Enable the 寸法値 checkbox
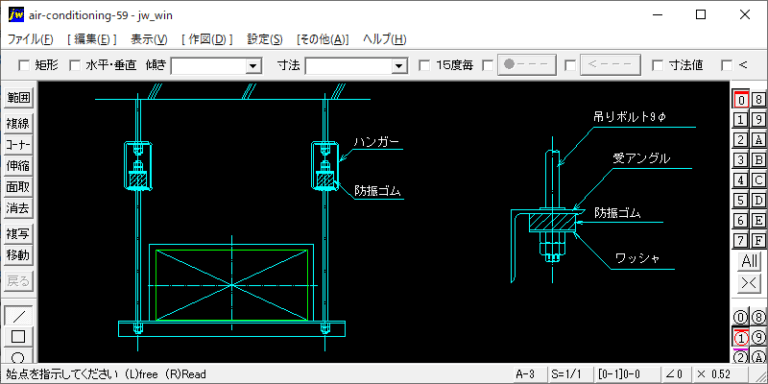Image resolution: width=768 pixels, height=384 pixels. [658, 65]
